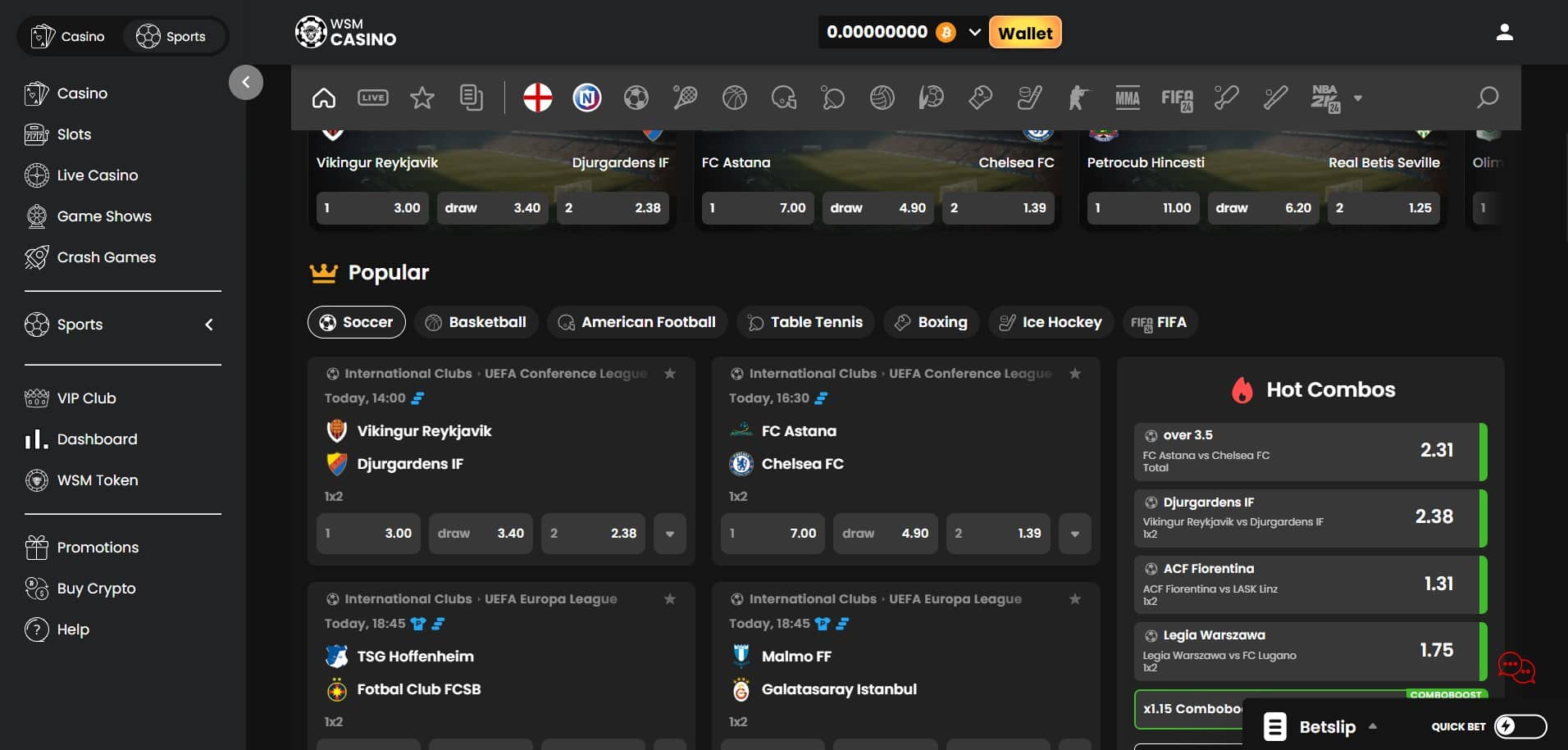Favorite FC Astana match star
This screenshot has width=1568, height=750.
[x=1075, y=374]
